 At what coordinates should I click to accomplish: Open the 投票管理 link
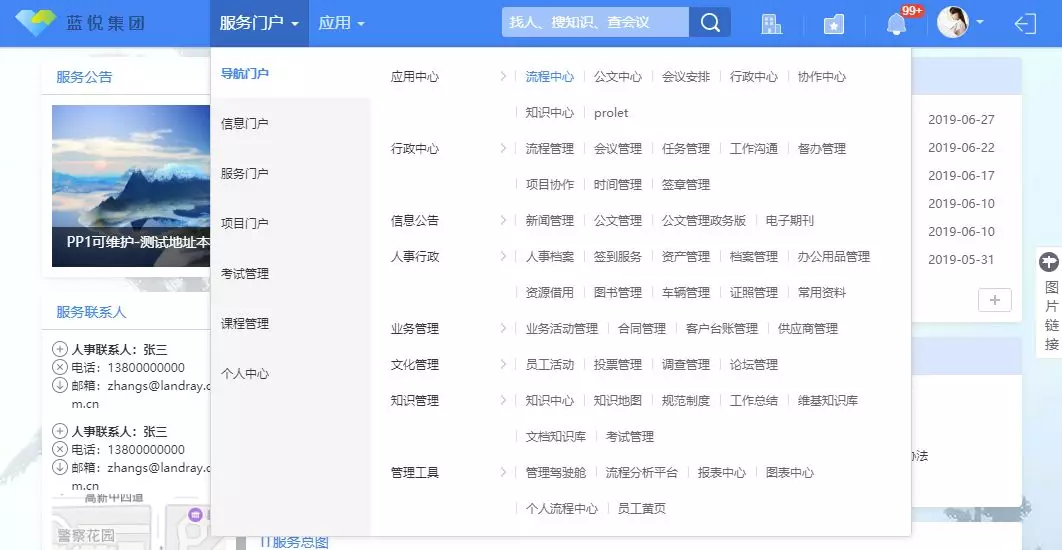click(x=618, y=364)
